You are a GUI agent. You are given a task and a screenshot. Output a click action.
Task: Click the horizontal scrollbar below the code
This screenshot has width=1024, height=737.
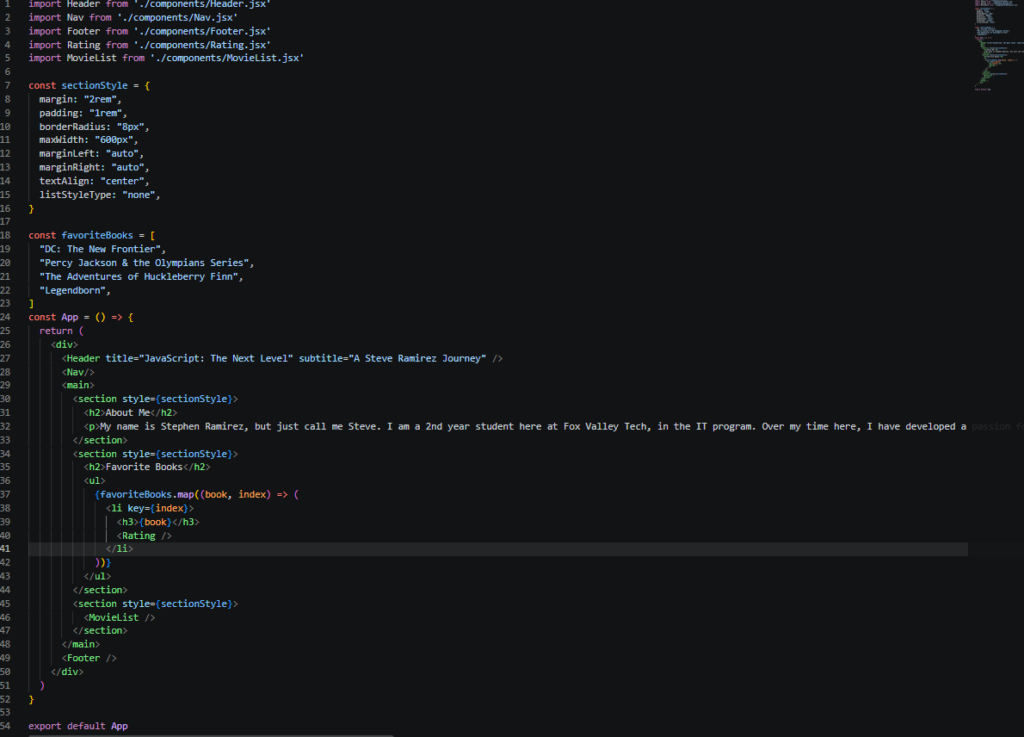(210, 735)
